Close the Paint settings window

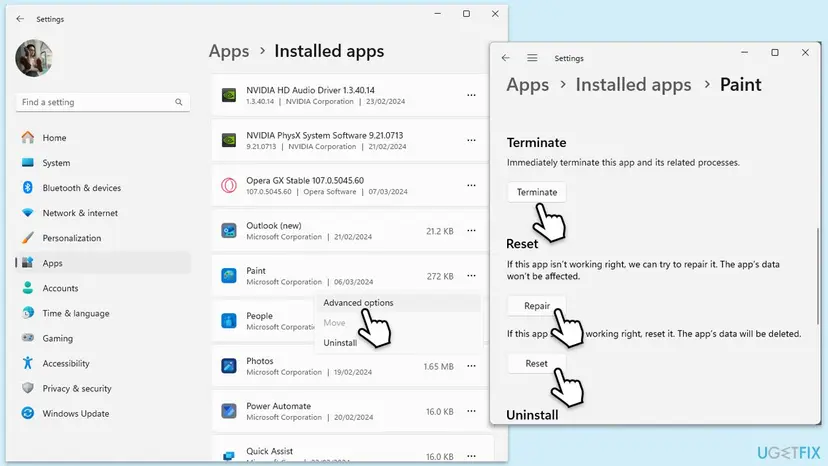[805, 52]
